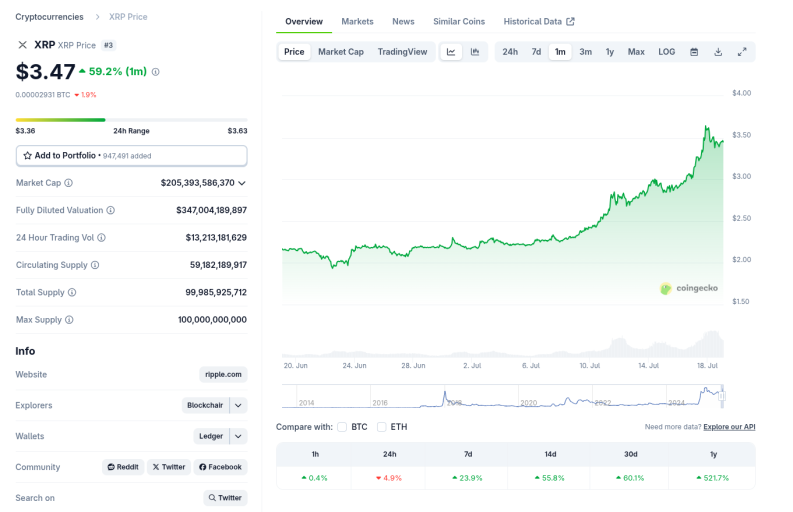Image resolution: width=793 pixels, height=512 pixels.
Task: Check the BTC compare checkbox
Action: (x=342, y=427)
